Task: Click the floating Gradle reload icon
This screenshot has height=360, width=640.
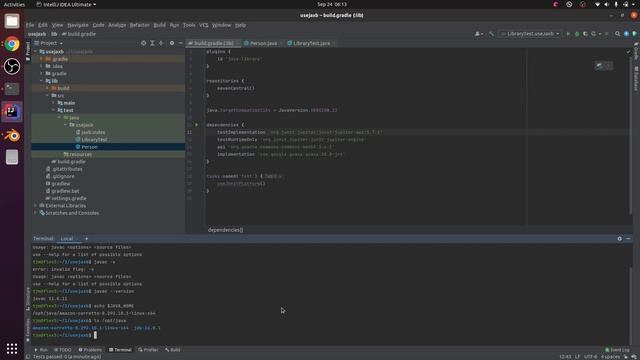Action: (599, 66)
